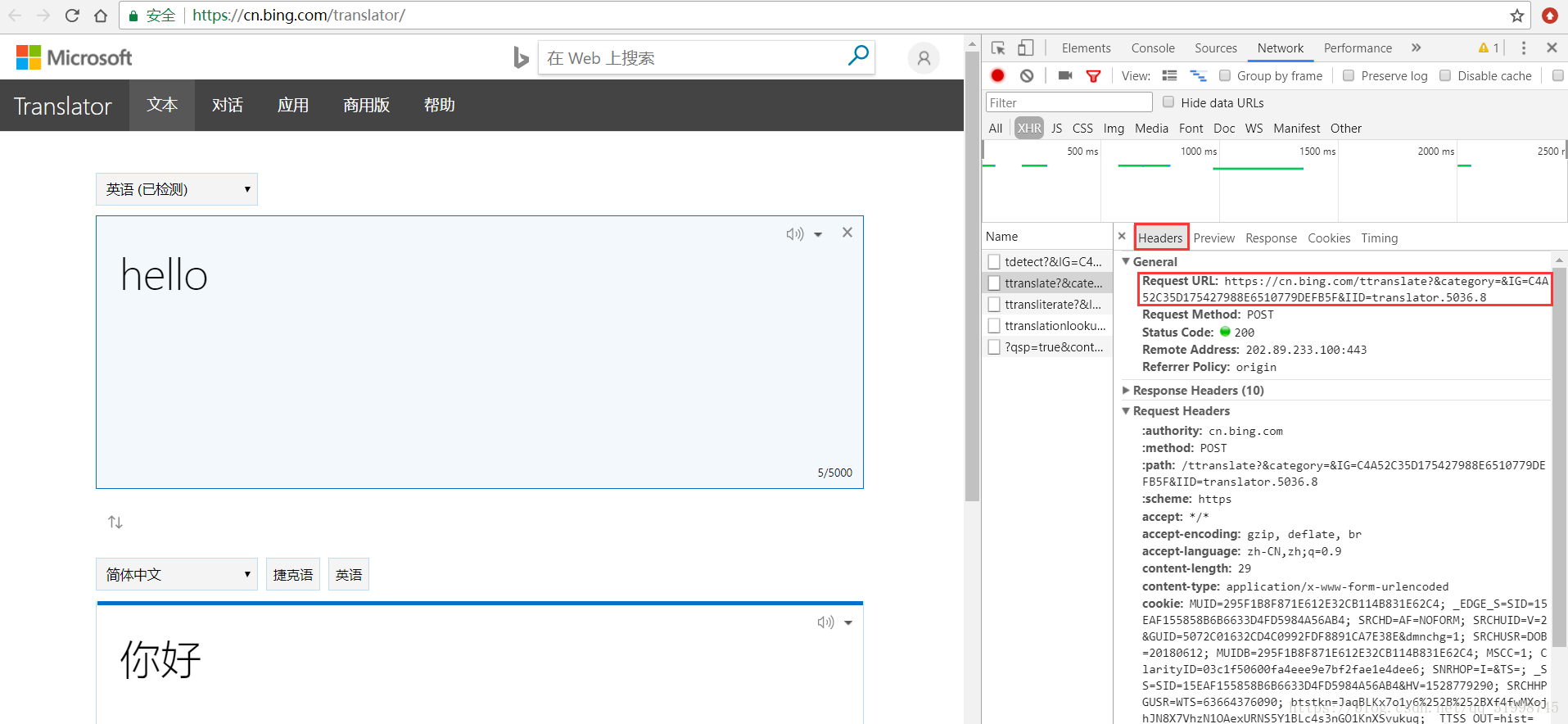
Task: Collapse the General section
Action: pos(1126,261)
